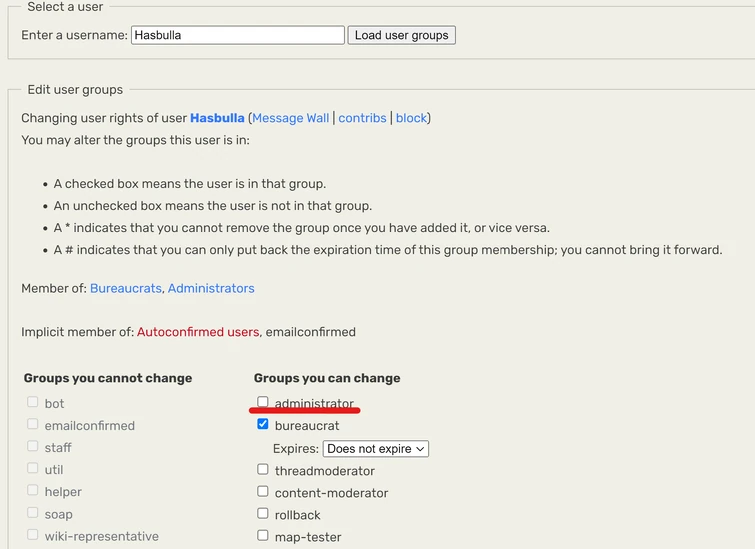Enable the threadmoderator group checkbox

pos(263,469)
